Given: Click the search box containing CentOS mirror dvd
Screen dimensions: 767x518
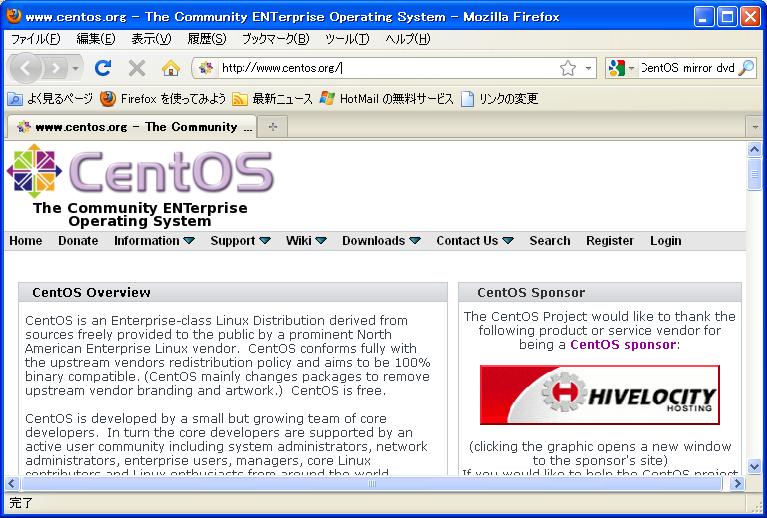Looking at the screenshot, I should tap(687, 68).
